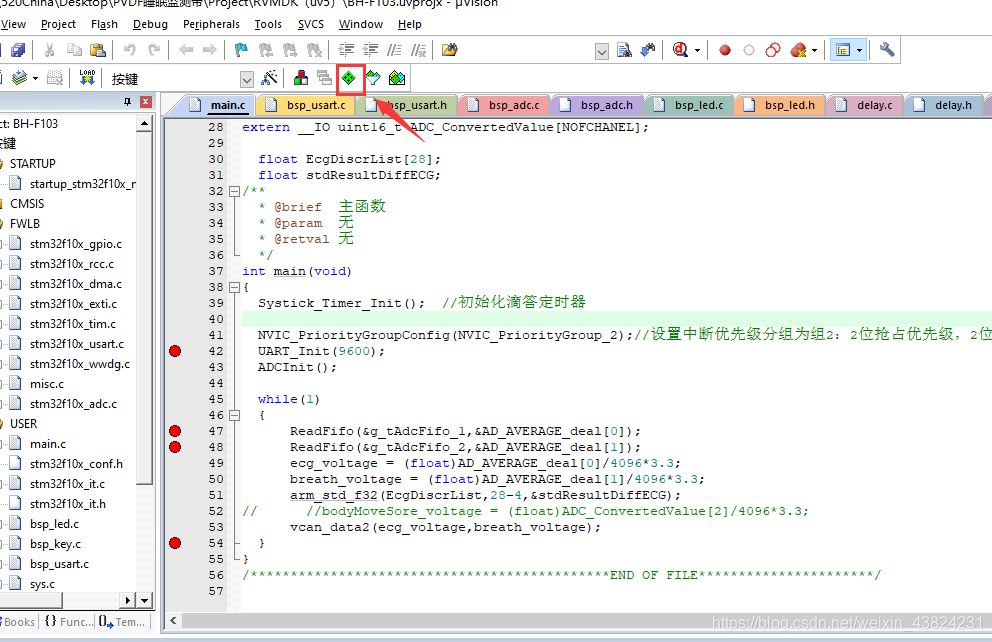Click the Kill All Breakpoints icon
992x642 pixels.
[x=798, y=50]
